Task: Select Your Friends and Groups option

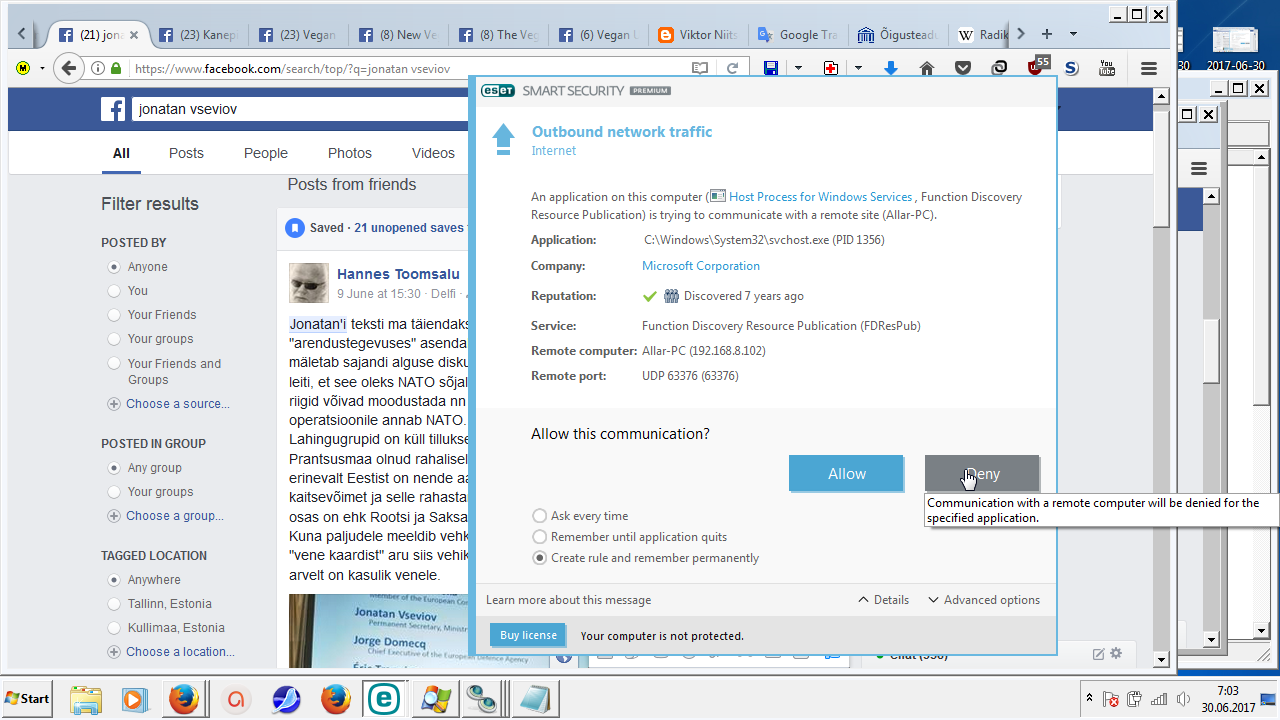Action: pos(114,364)
